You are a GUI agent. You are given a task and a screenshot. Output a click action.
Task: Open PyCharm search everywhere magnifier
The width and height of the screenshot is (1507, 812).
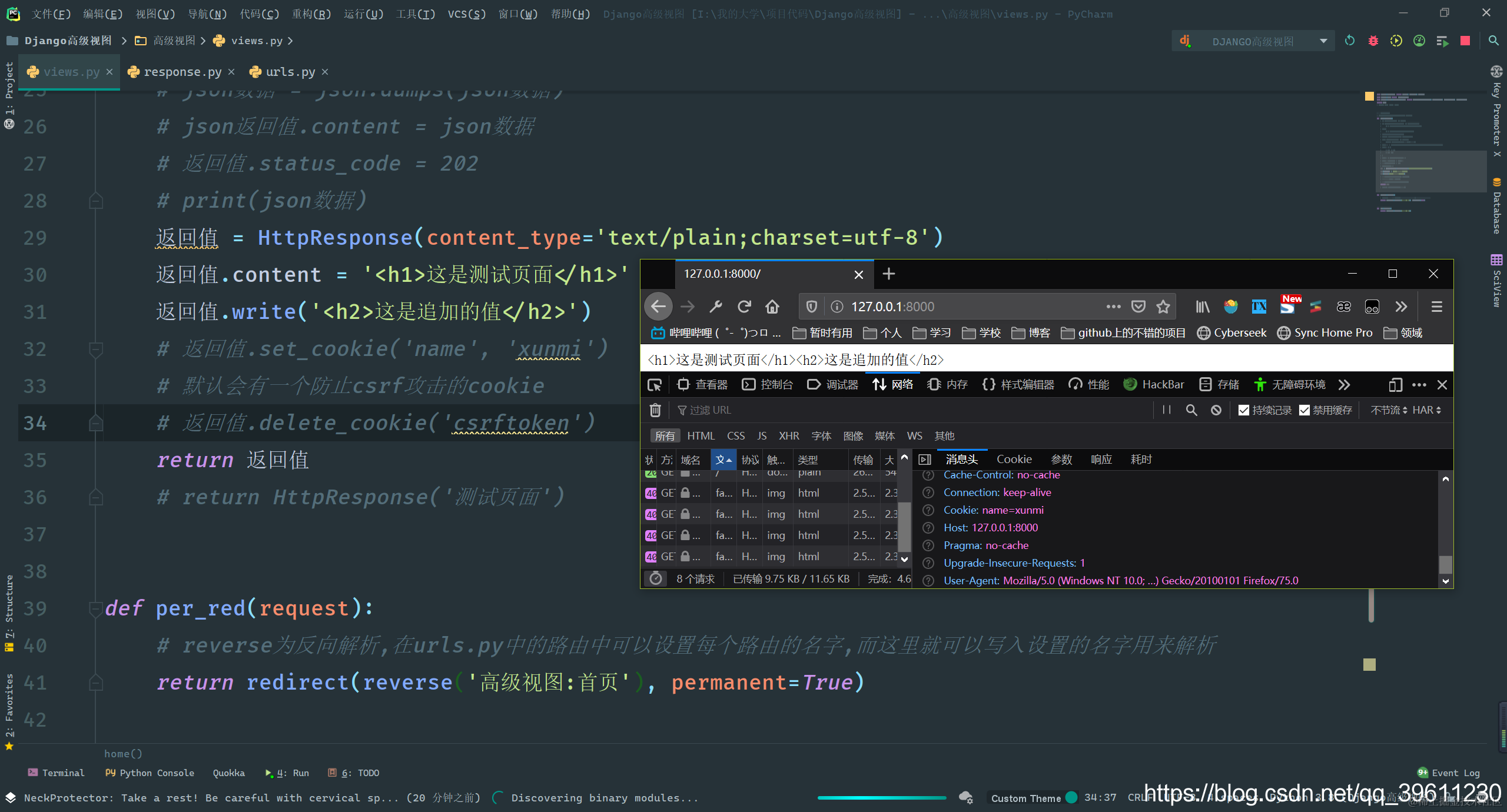[x=1493, y=41]
